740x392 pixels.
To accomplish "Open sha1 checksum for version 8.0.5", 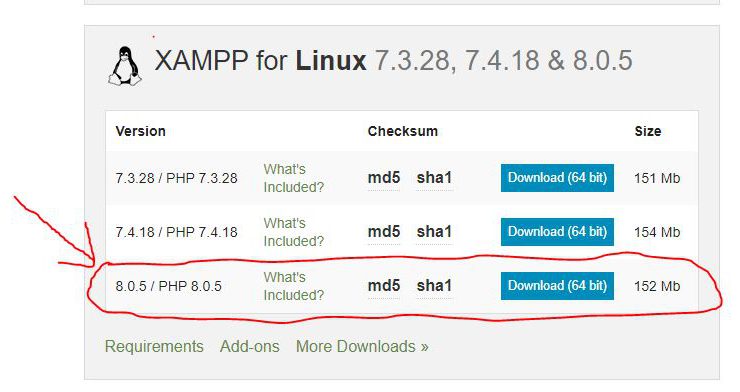I will point(434,286).
